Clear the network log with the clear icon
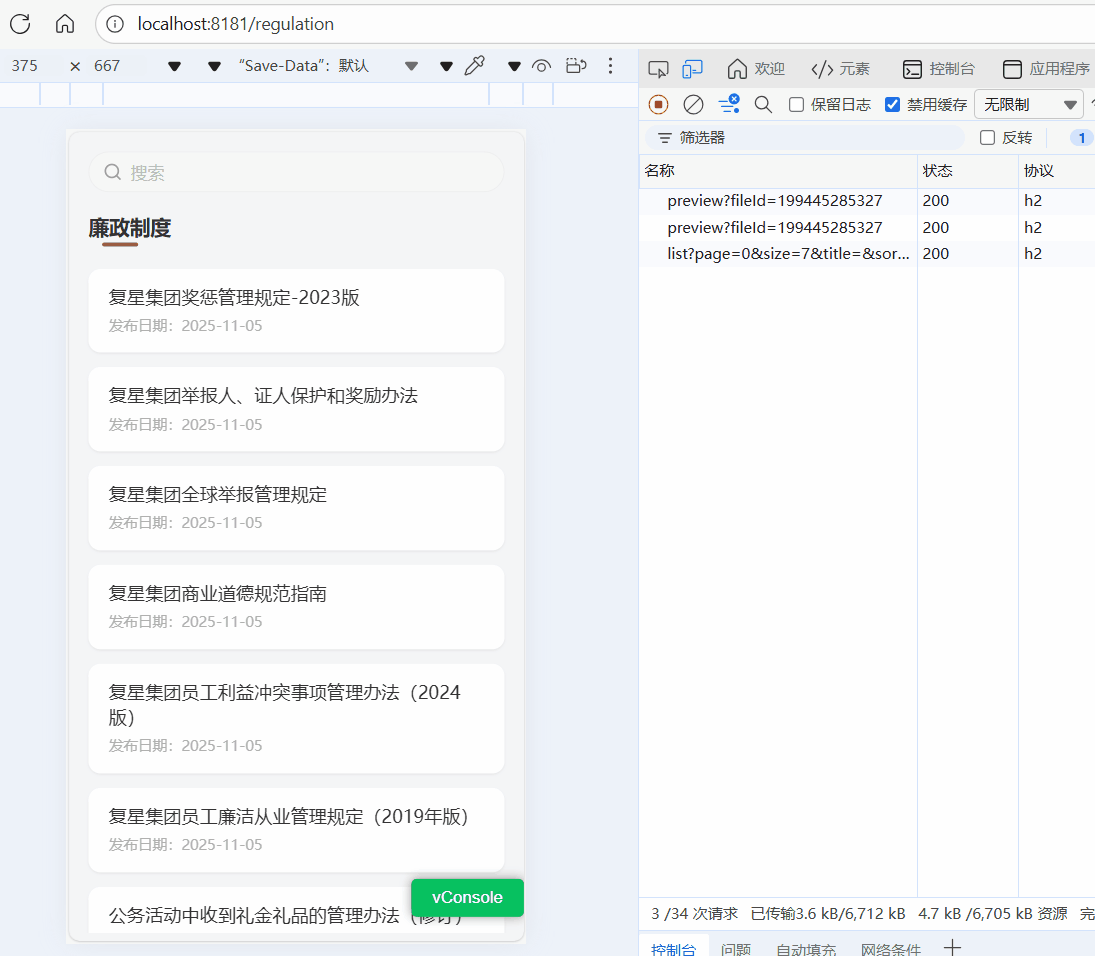This screenshot has width=1095, height=956. [693, 104]
